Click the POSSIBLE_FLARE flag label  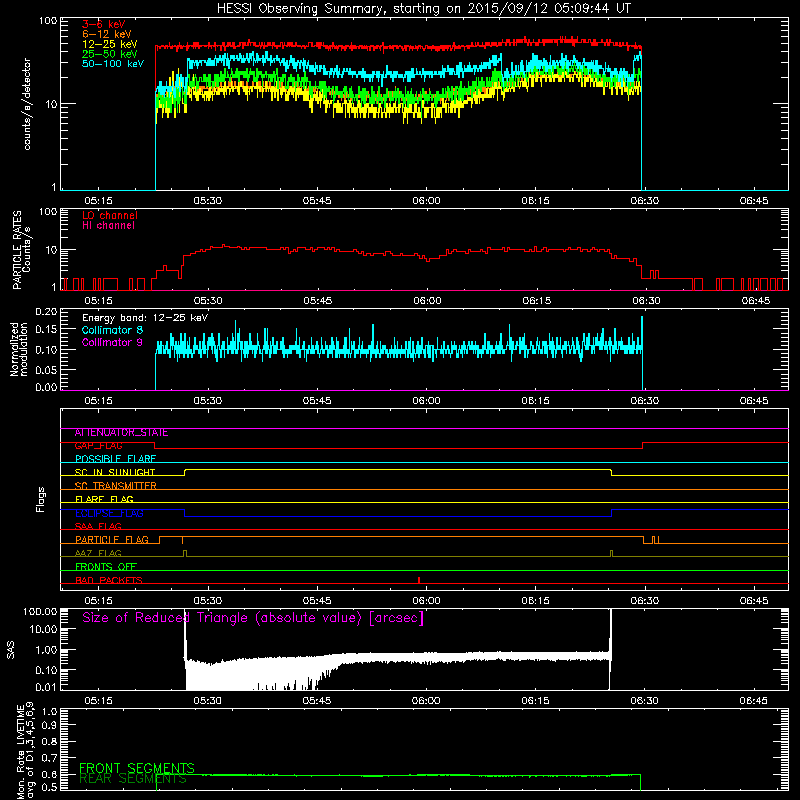point(115,459)
